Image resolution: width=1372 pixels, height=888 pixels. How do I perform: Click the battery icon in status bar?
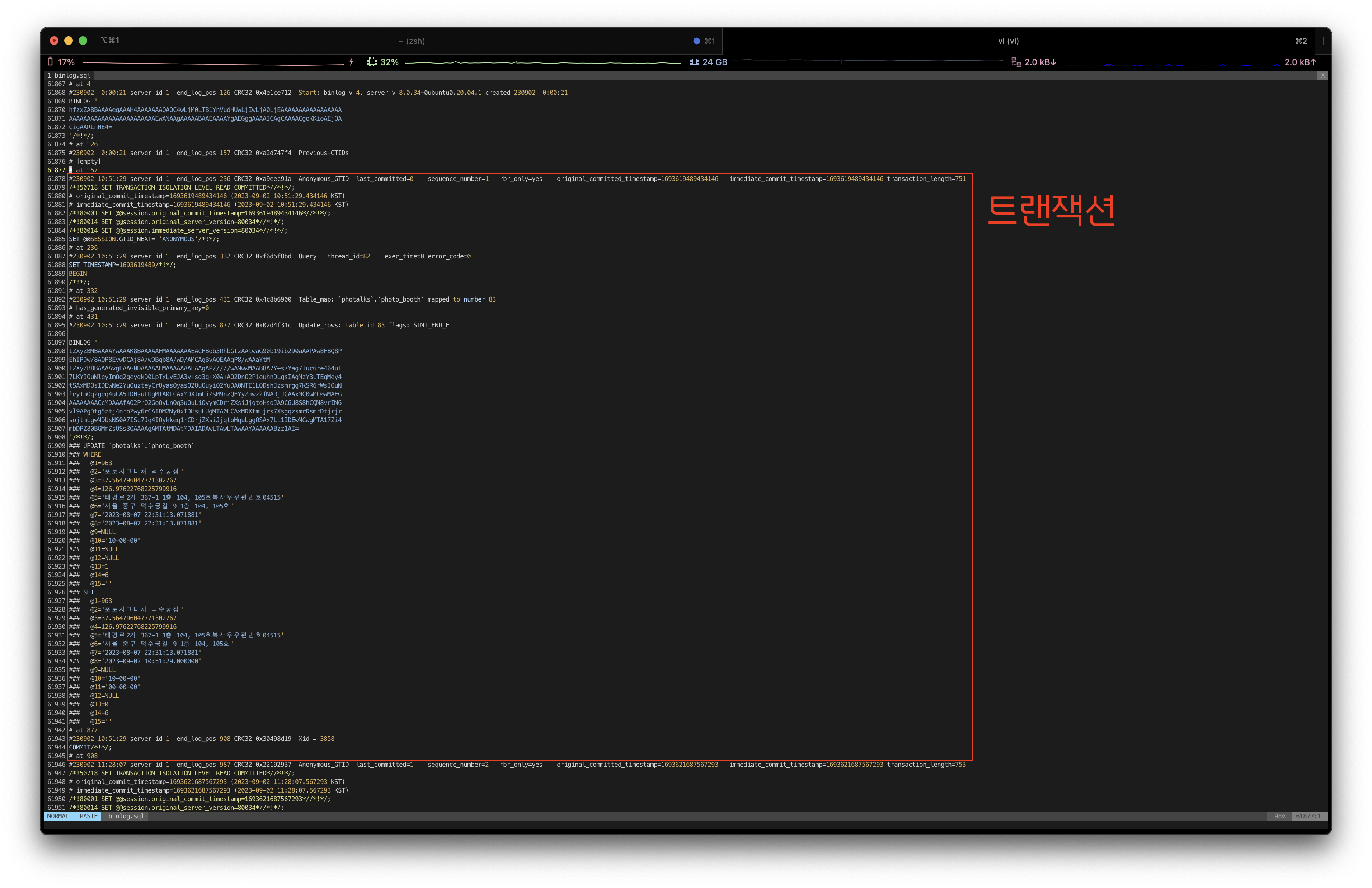pos(50,62)
